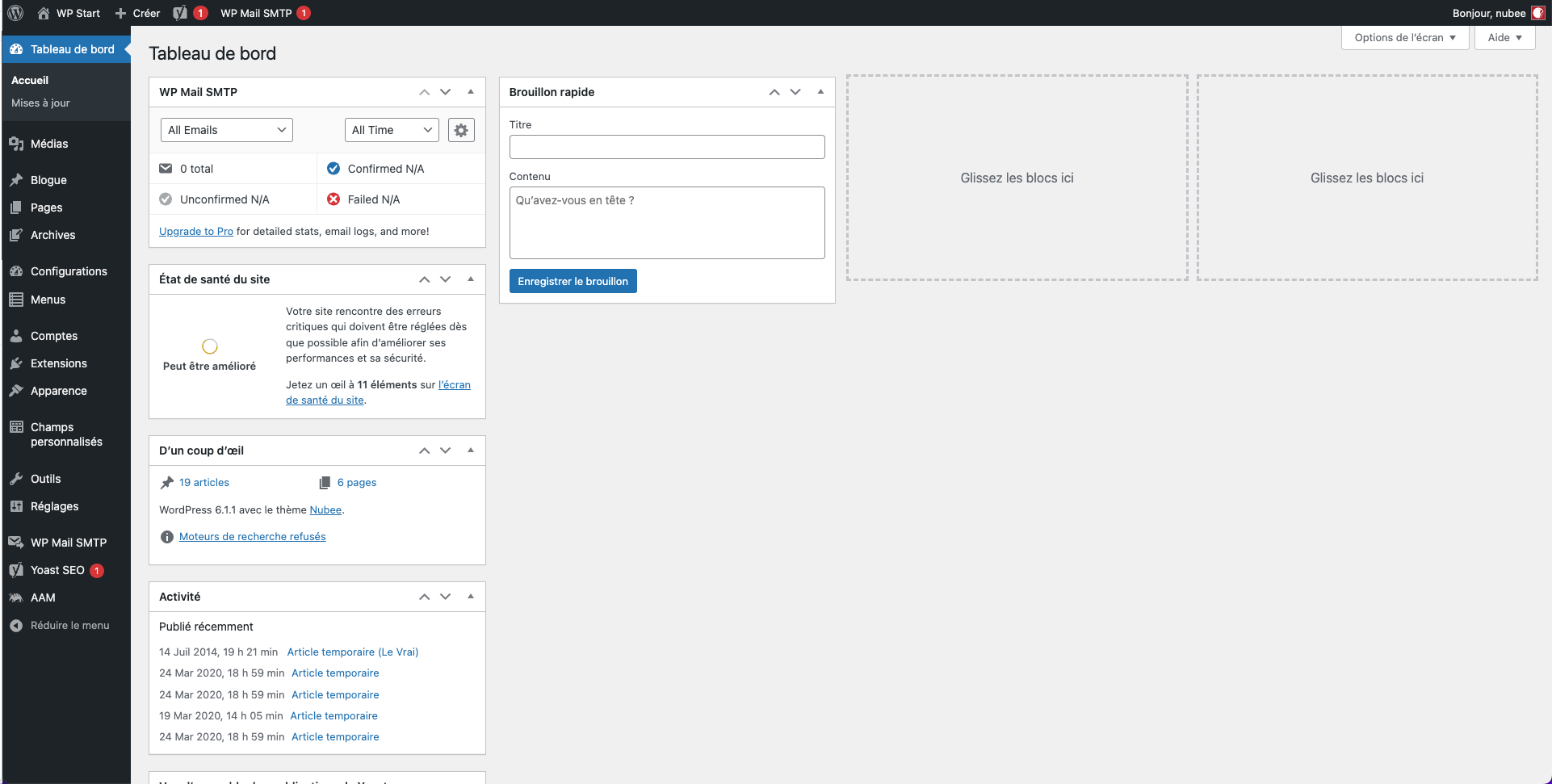Open WP Mail SMTP widget settings gear

pyautogui.click(x=461, y=130)
